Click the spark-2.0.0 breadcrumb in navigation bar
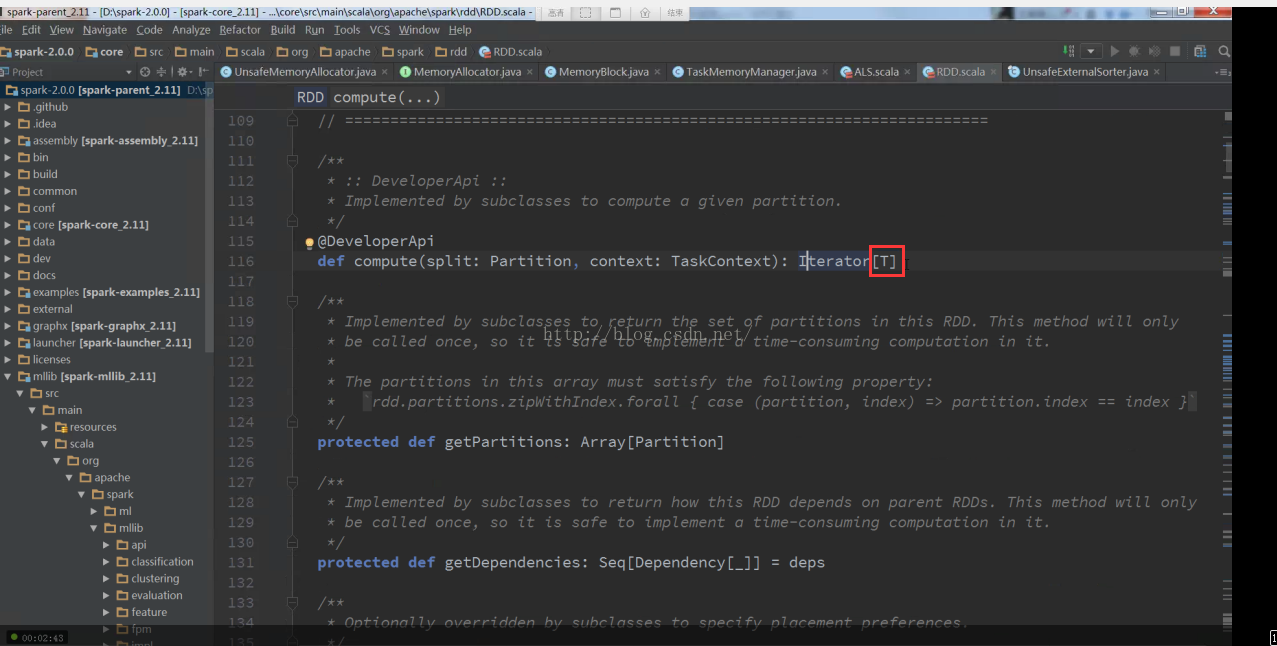1277x646 pixels. click(37, 52)
